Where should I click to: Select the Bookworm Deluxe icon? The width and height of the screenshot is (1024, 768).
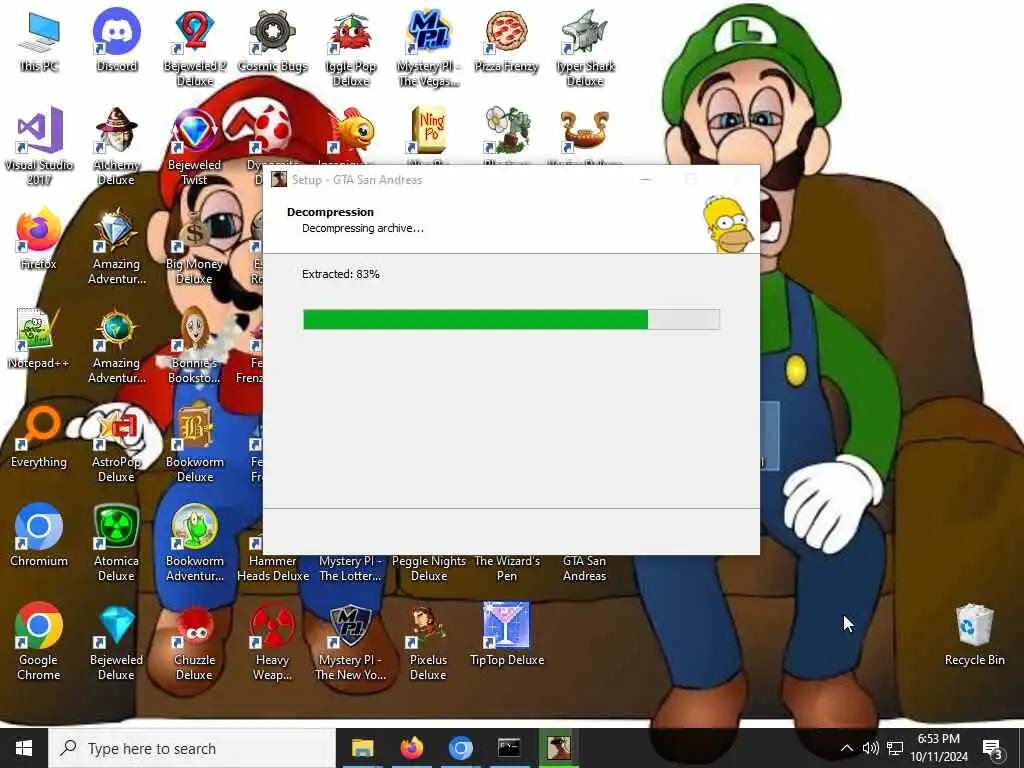[195, 443]
